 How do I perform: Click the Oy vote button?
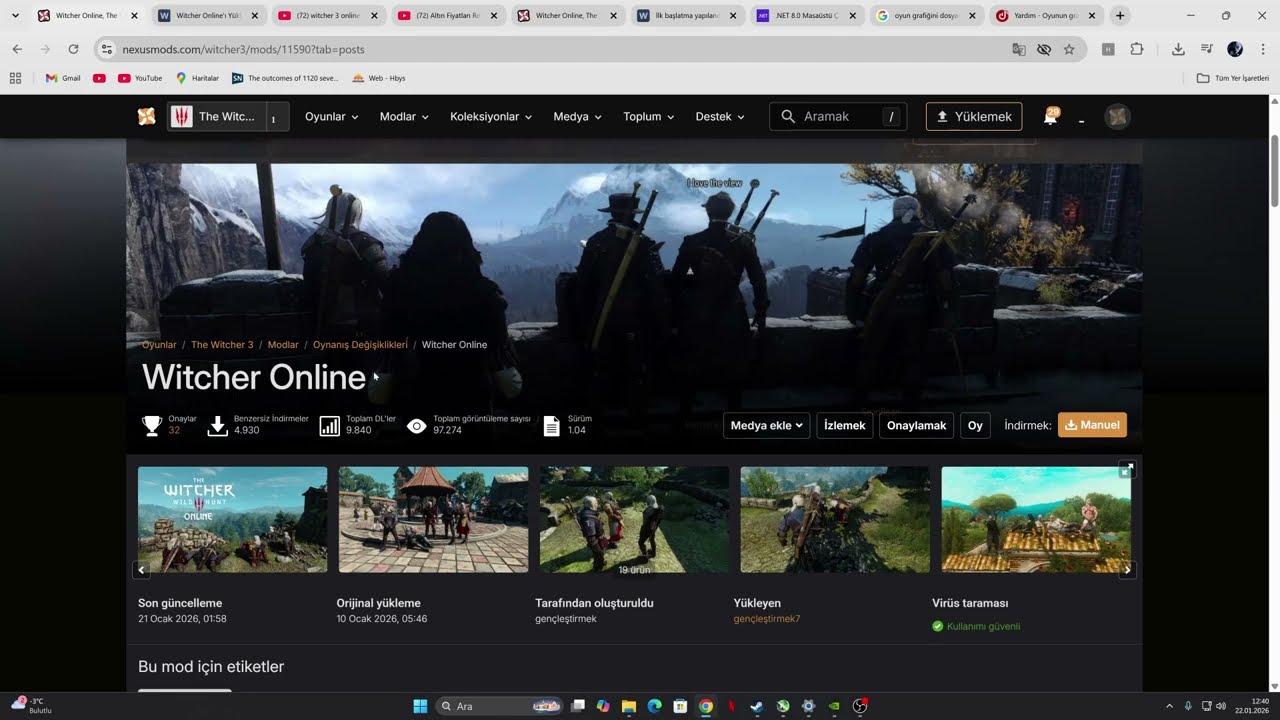pyautogui.click(x=975, y=426)
